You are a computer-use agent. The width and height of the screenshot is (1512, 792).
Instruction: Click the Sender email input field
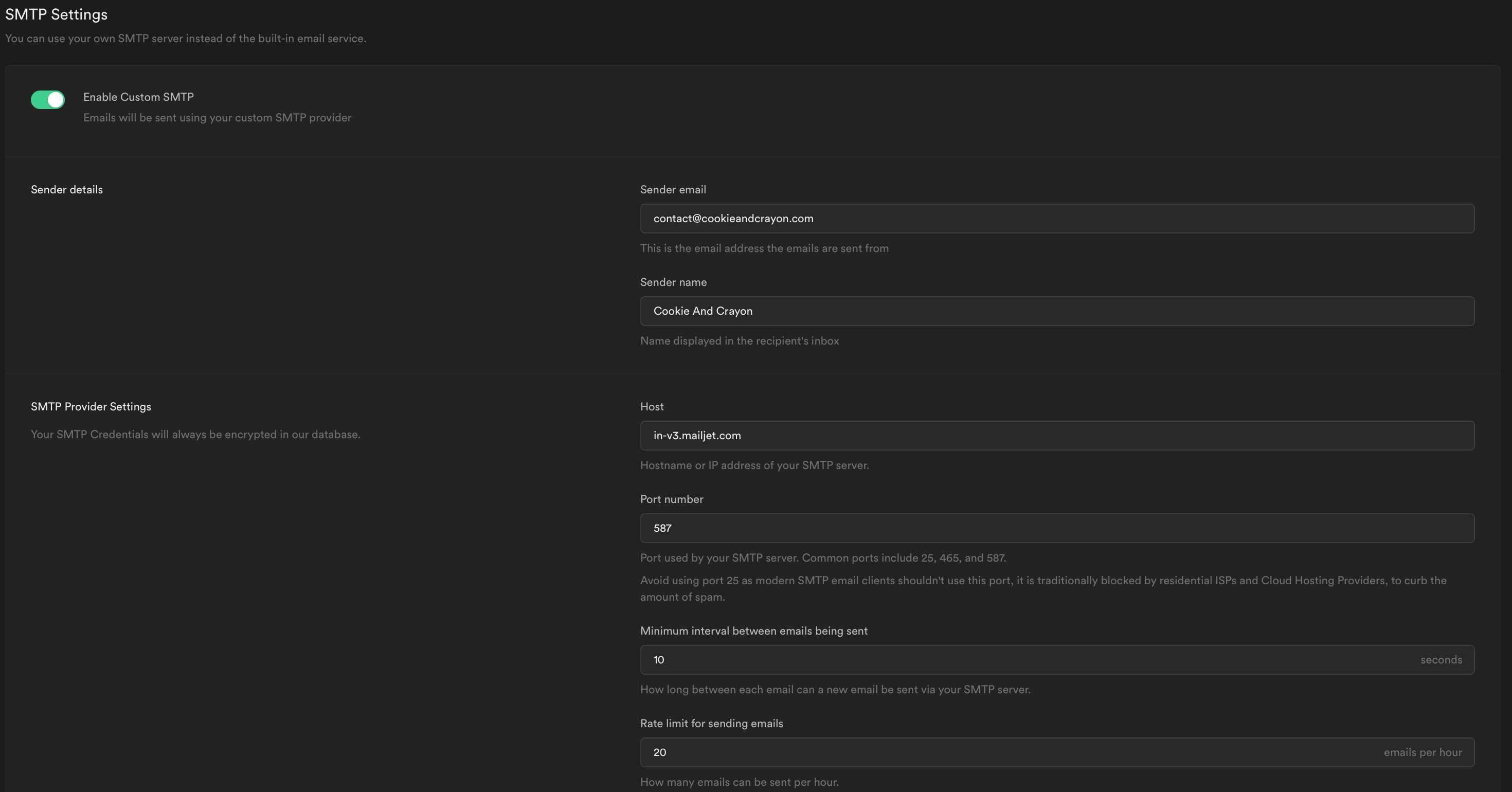click(x=1056, y=219)
